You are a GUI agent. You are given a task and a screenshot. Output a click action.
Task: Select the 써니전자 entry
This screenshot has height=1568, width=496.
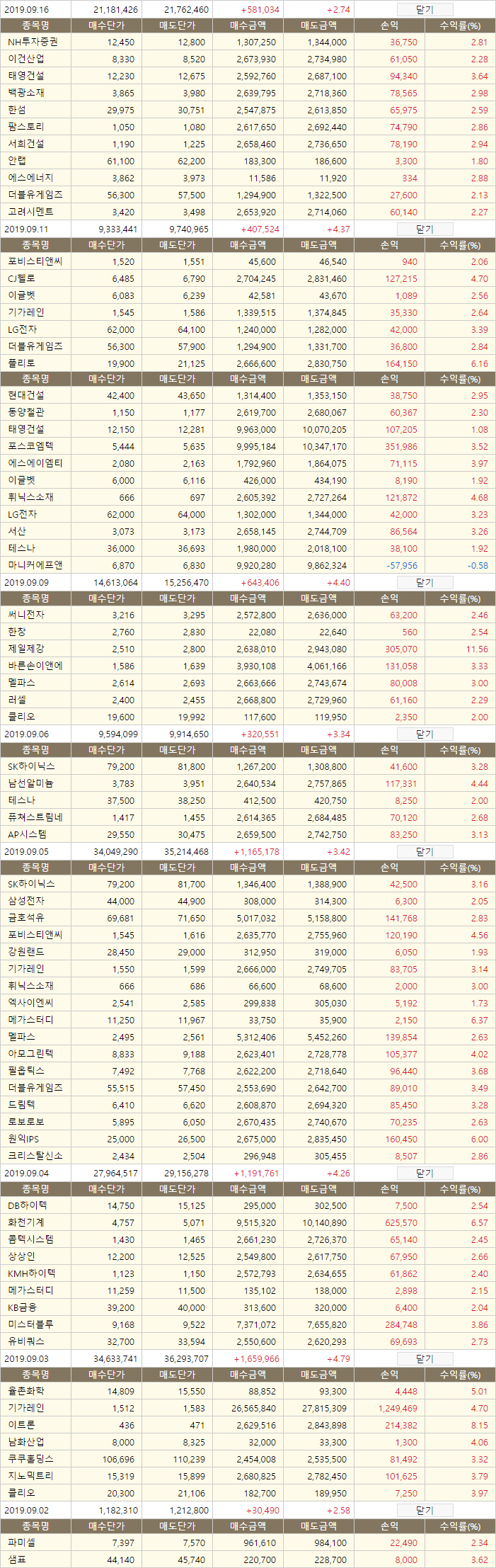tap(26, 615)
